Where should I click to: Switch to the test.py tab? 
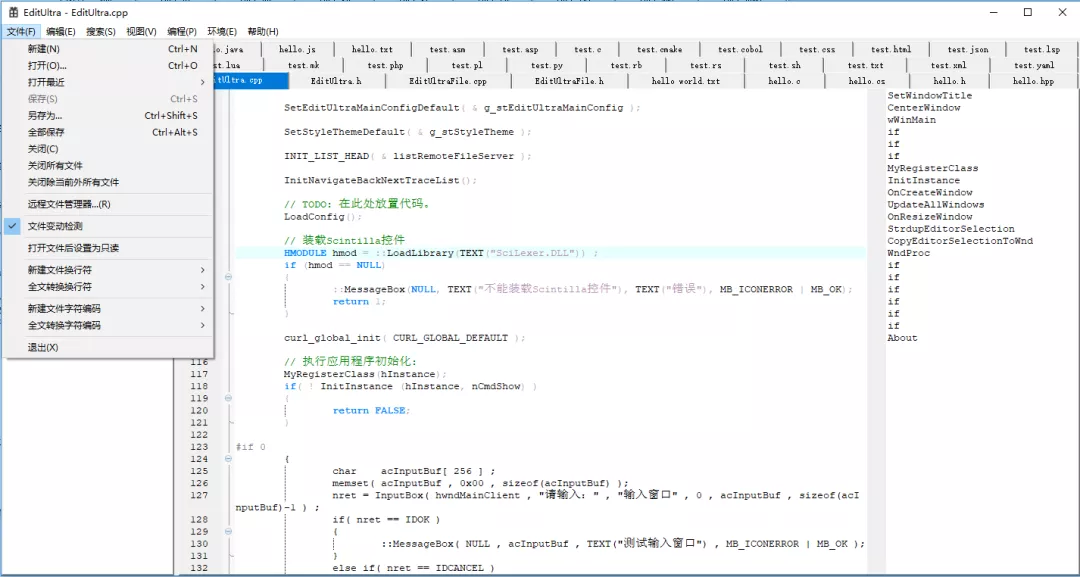547,65
